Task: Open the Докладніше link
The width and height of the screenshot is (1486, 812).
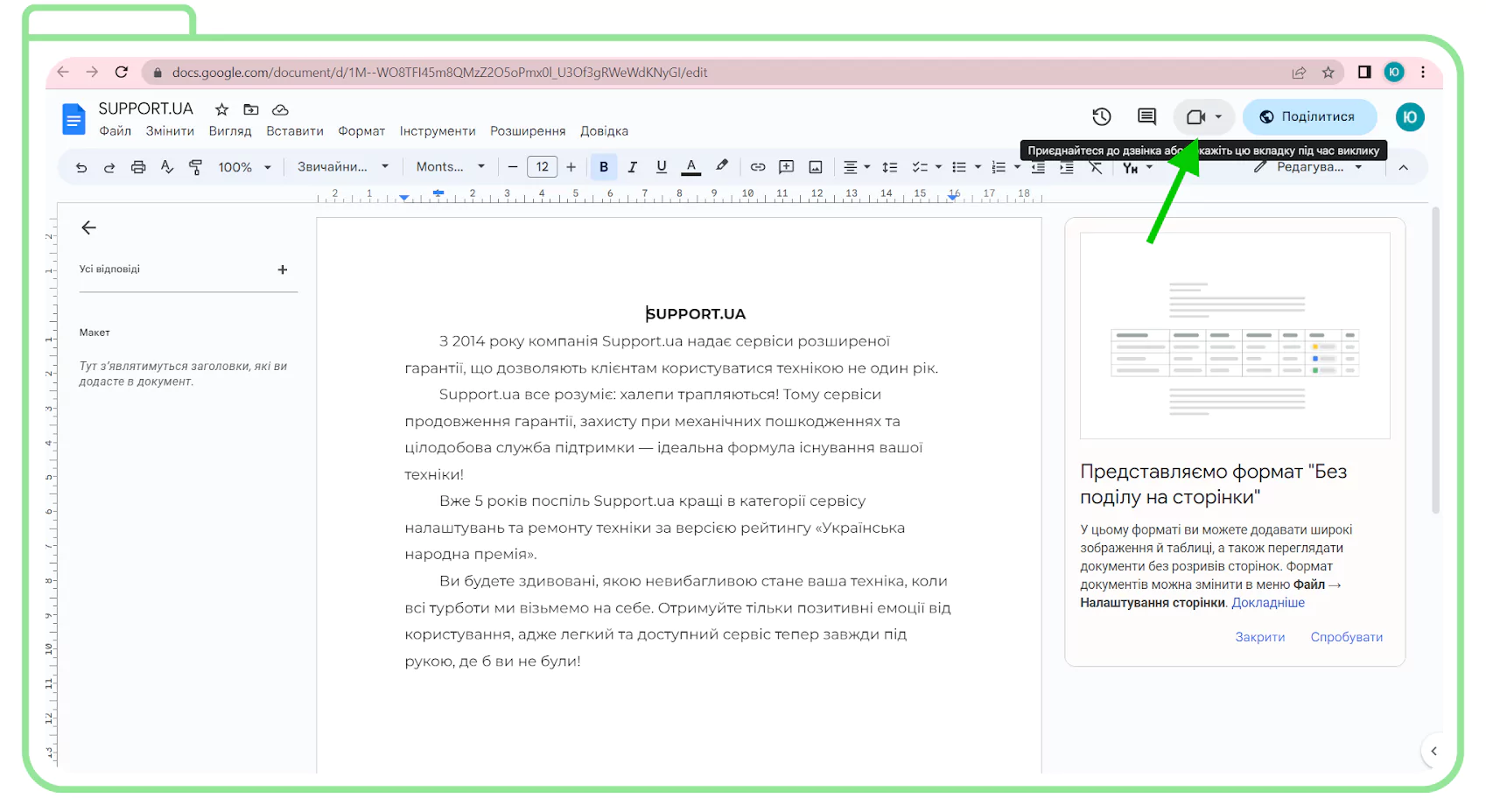Action: coord(1268,603)
